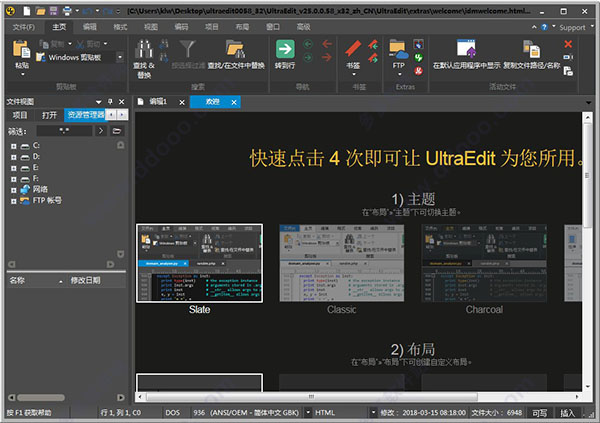The width and height of the screenshot is (600, 423).
Task: Click the DOS line ending status entry
Action: (173, 413)
